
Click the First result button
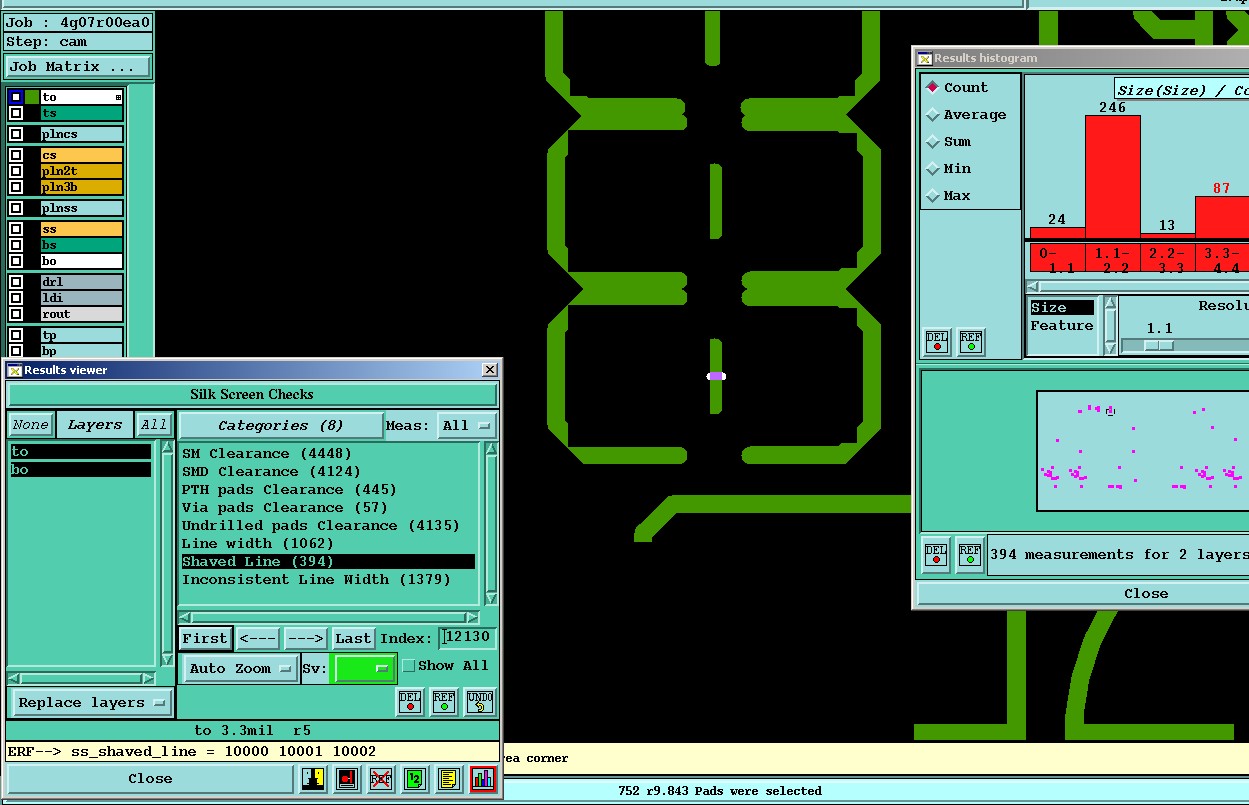coord(205,638)
